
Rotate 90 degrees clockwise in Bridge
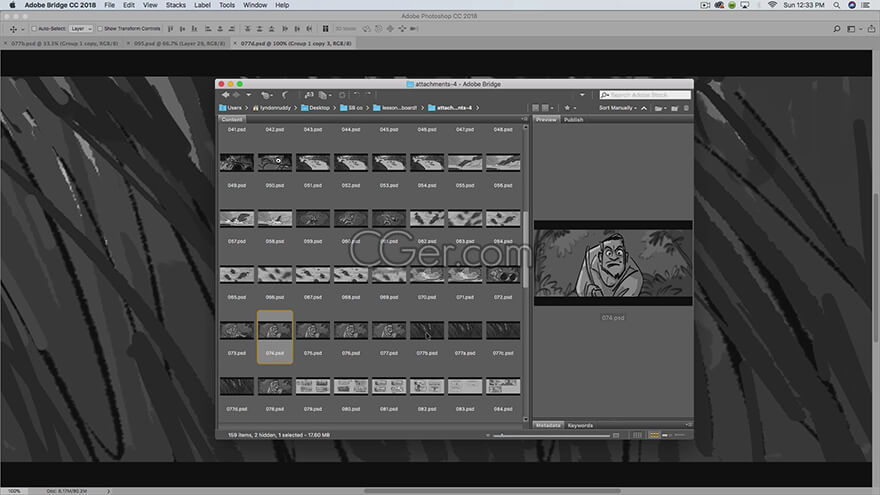[x=369, y=94]
